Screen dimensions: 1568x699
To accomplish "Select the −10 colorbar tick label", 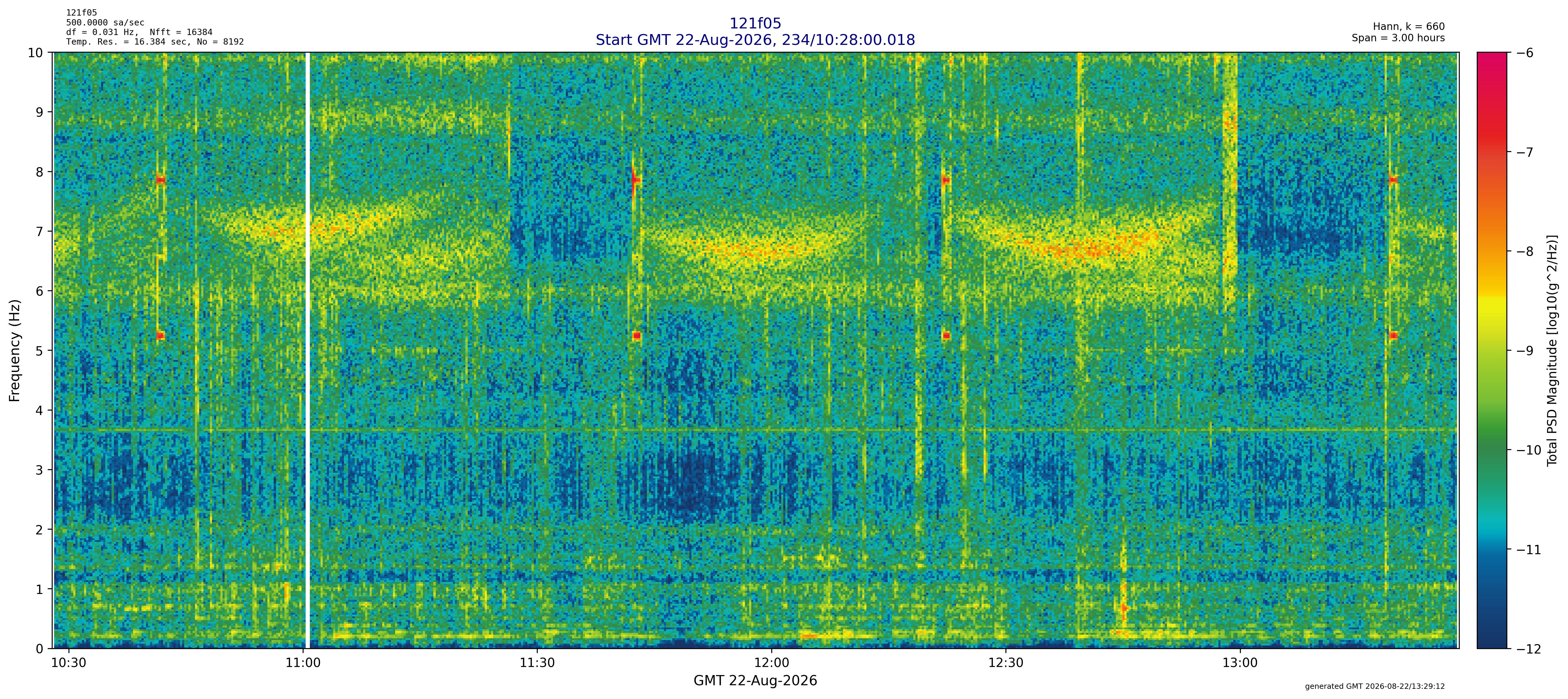I will point(1528,450).
